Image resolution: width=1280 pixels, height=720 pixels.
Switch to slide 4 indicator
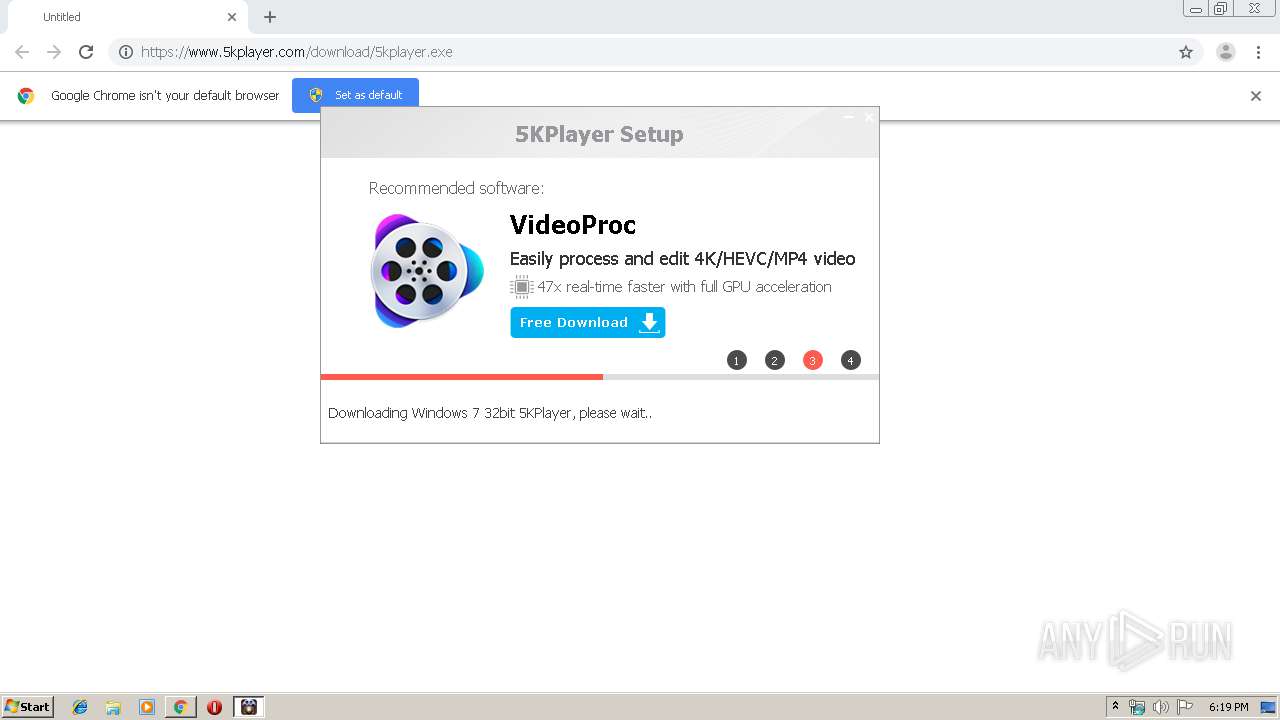(x=851, y=360)
